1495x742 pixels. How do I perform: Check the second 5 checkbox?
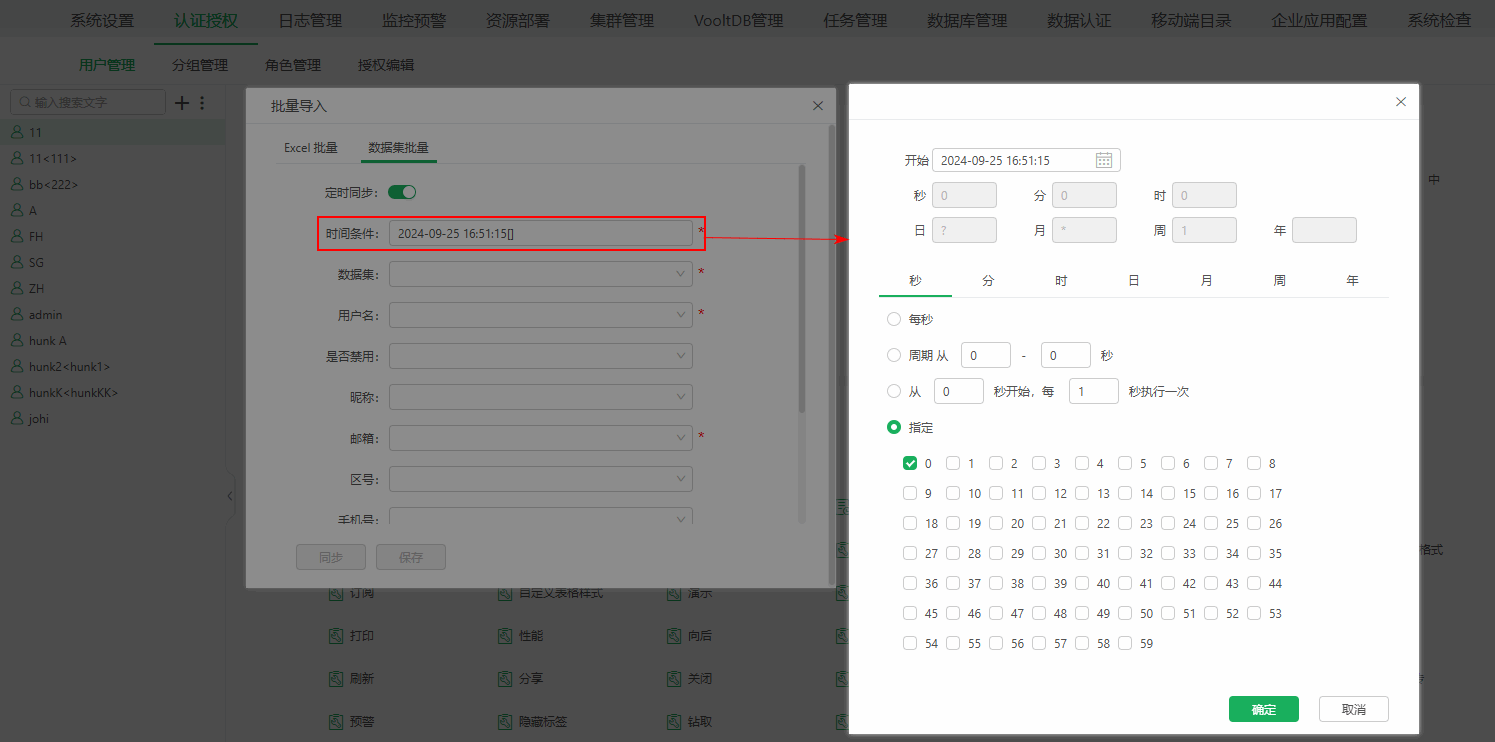(1125, 463)
